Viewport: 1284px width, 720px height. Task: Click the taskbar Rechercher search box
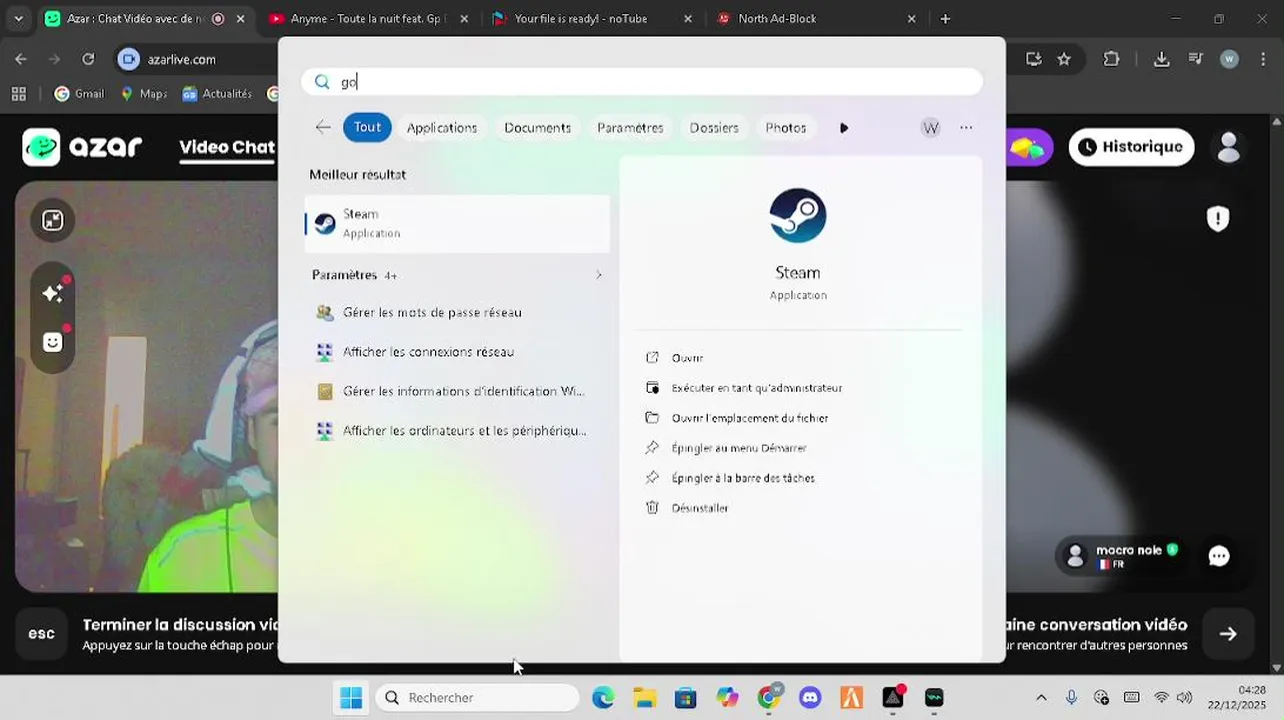(x=477, y=698)
